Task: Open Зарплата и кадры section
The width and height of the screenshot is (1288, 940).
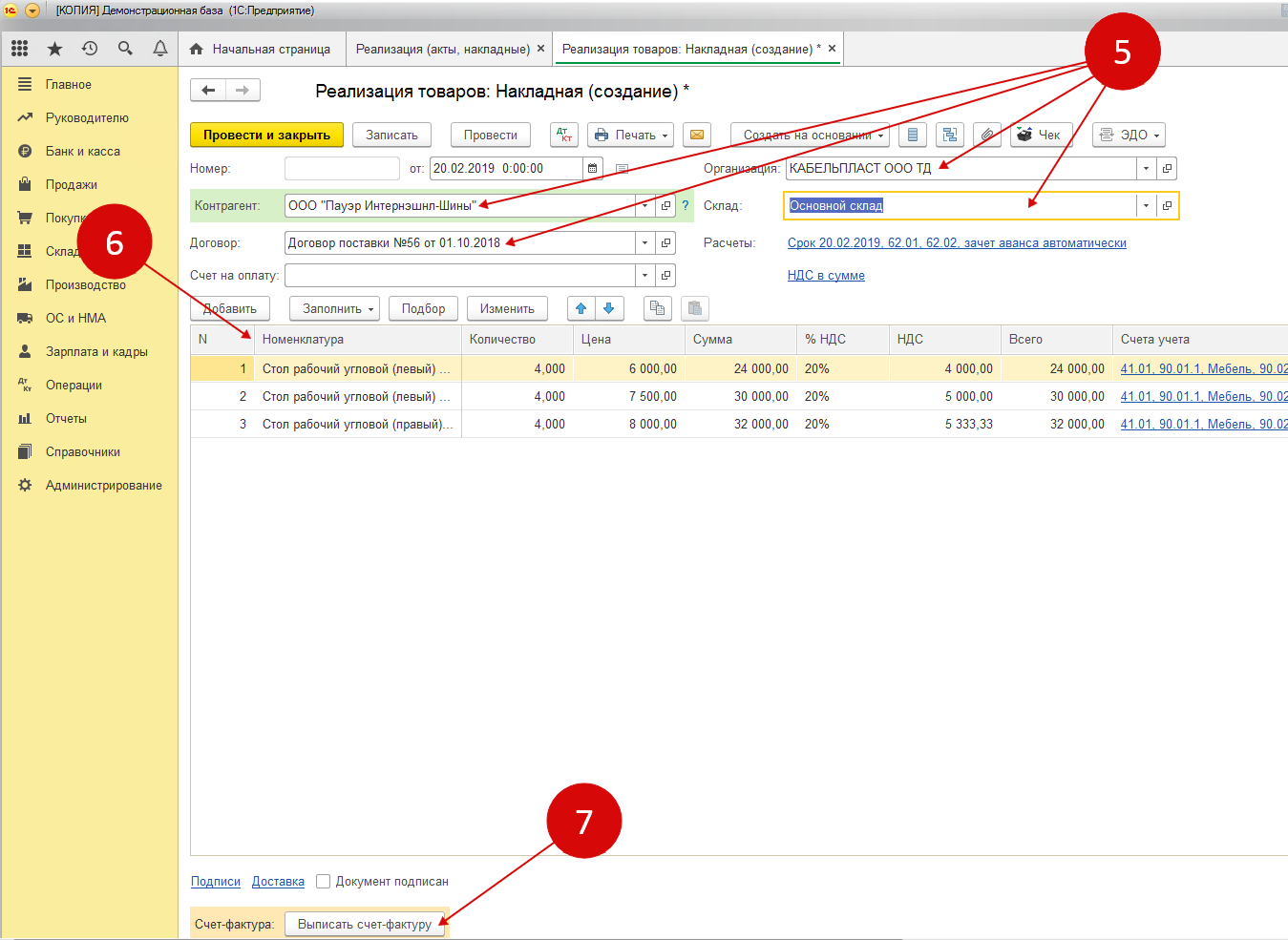Action: (96, 351)
